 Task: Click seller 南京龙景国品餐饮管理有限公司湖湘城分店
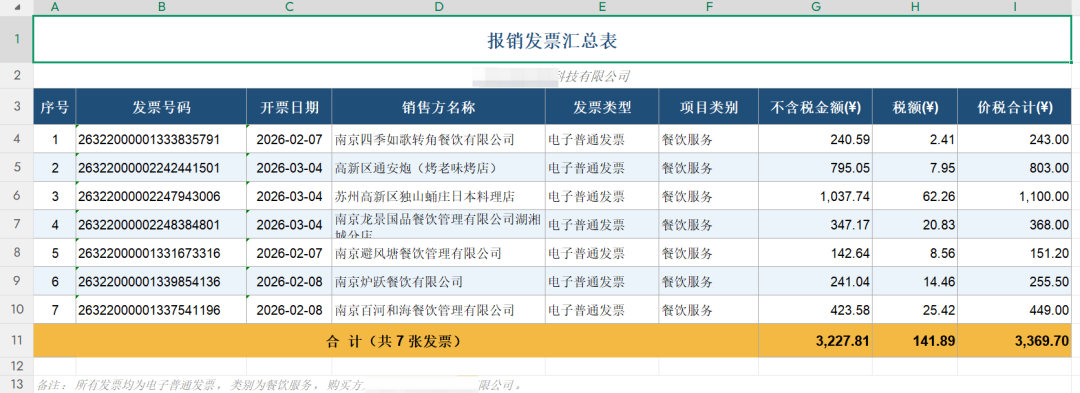pyautogui.click(x=439, y=224)
